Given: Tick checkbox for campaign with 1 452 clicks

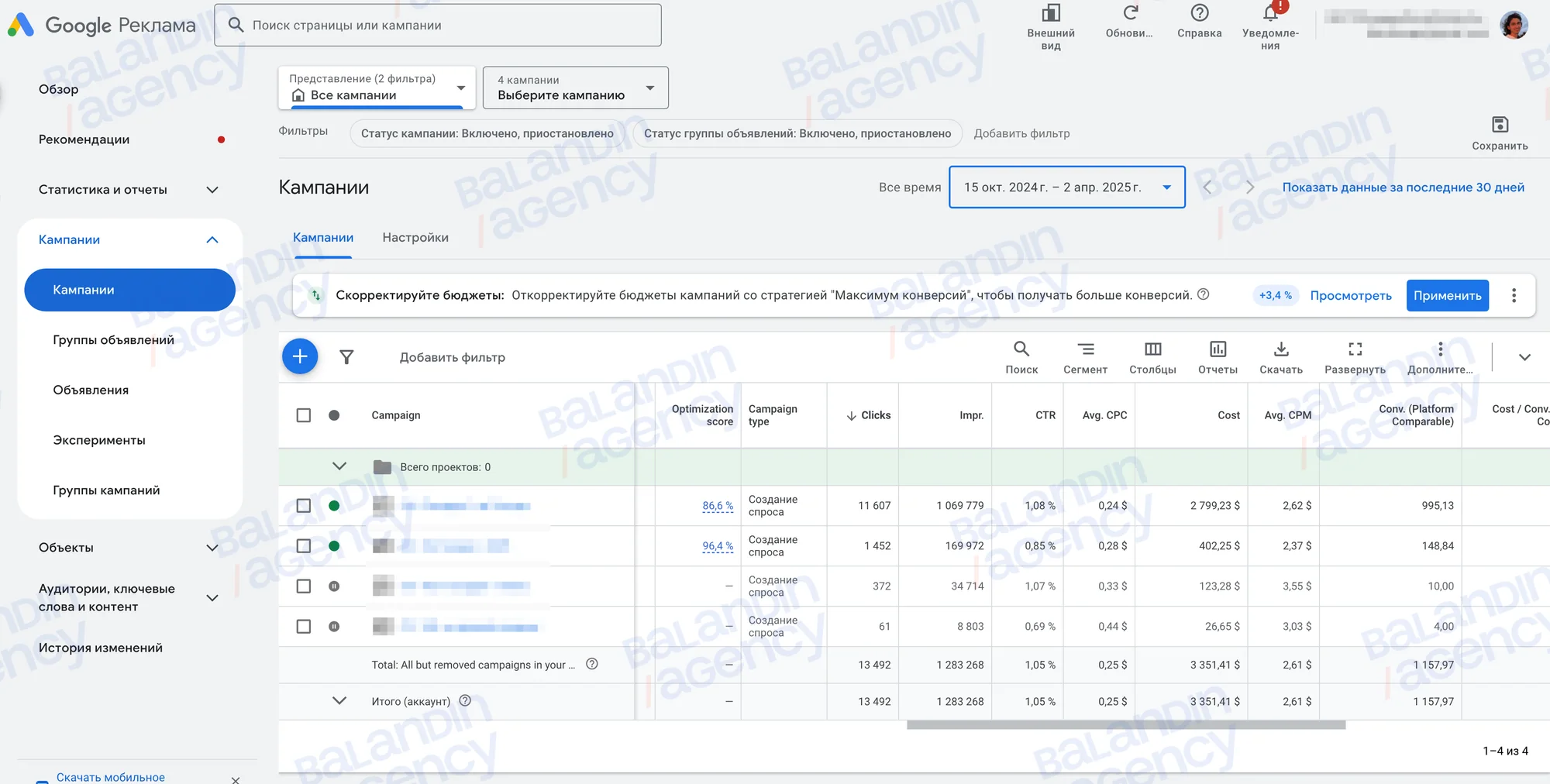Looking at the screenshot, I should (x=304, y=546).
